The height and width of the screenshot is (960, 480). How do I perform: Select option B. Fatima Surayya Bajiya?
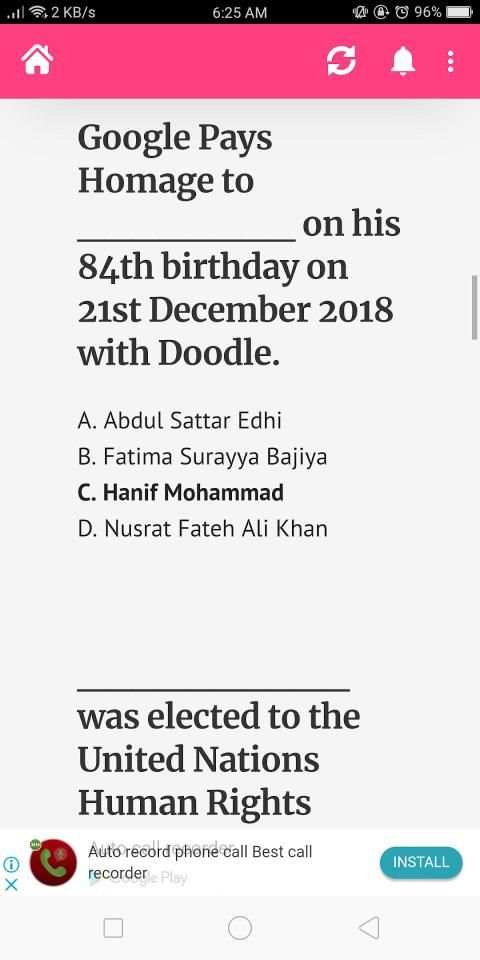coord(203,457)
